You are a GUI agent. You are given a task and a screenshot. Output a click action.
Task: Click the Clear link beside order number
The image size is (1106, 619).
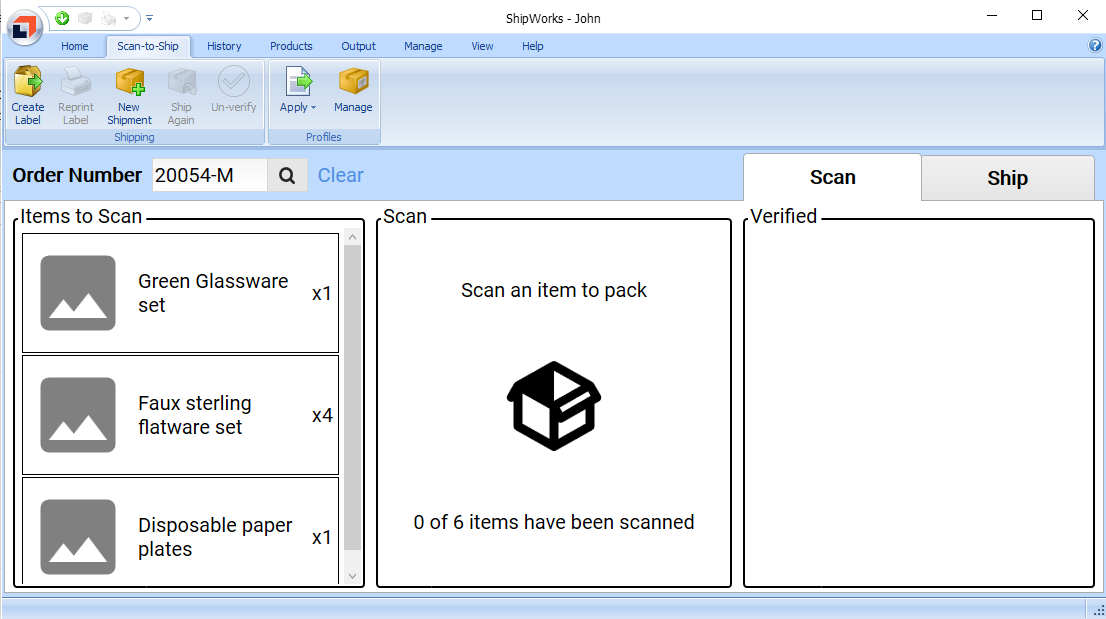pyautogui.click(x=341, y=175)
